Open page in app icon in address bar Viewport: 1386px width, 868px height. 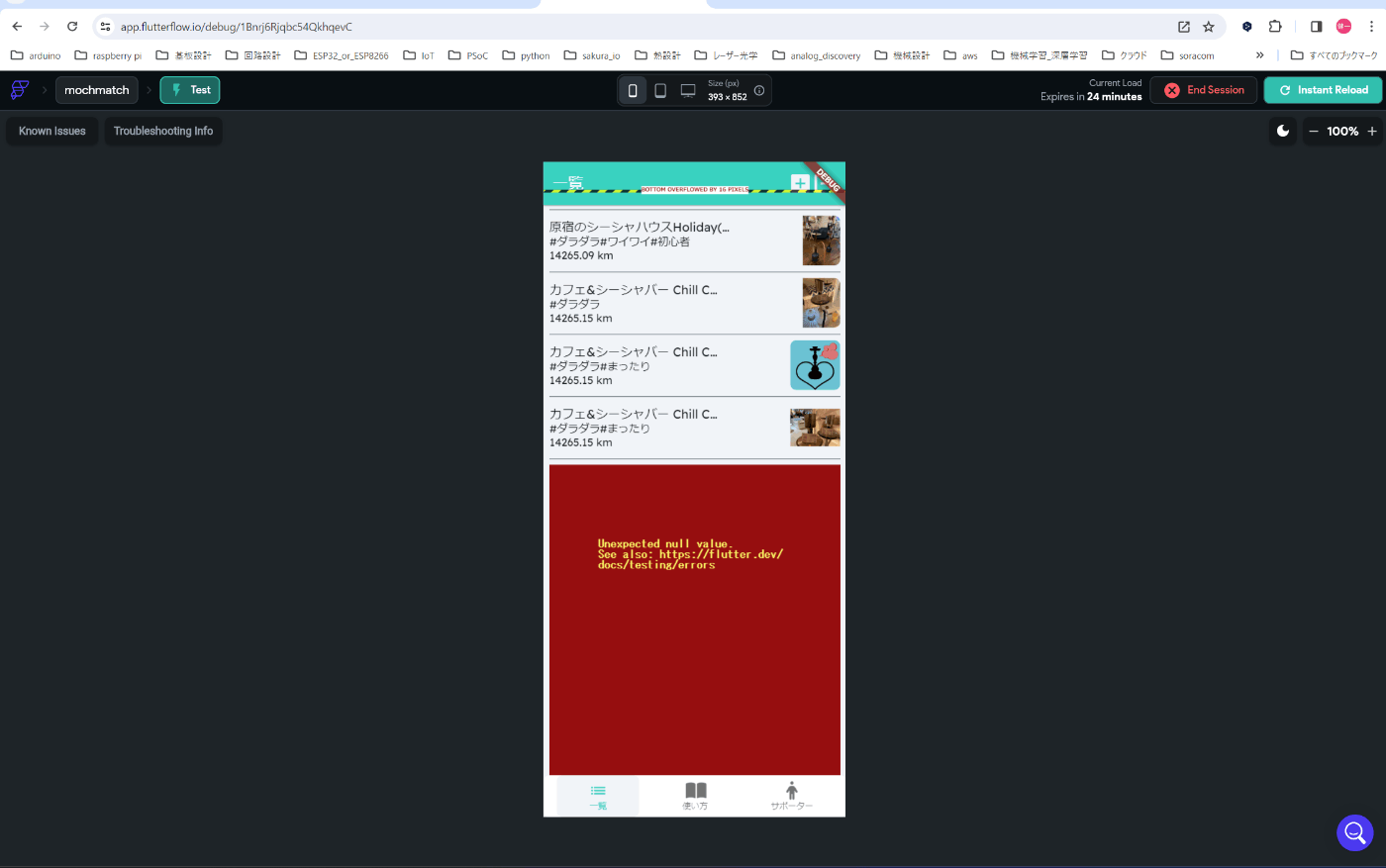click(x=1183, y=27)
